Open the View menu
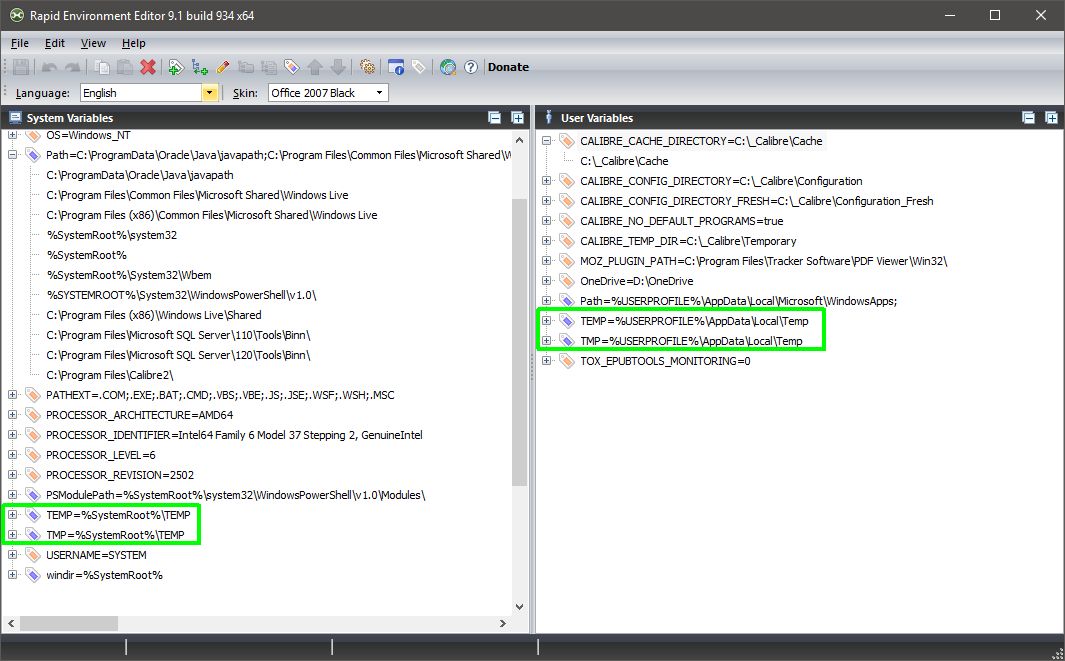The height and width of the screenshot is (661, 1065). point(93,43)
